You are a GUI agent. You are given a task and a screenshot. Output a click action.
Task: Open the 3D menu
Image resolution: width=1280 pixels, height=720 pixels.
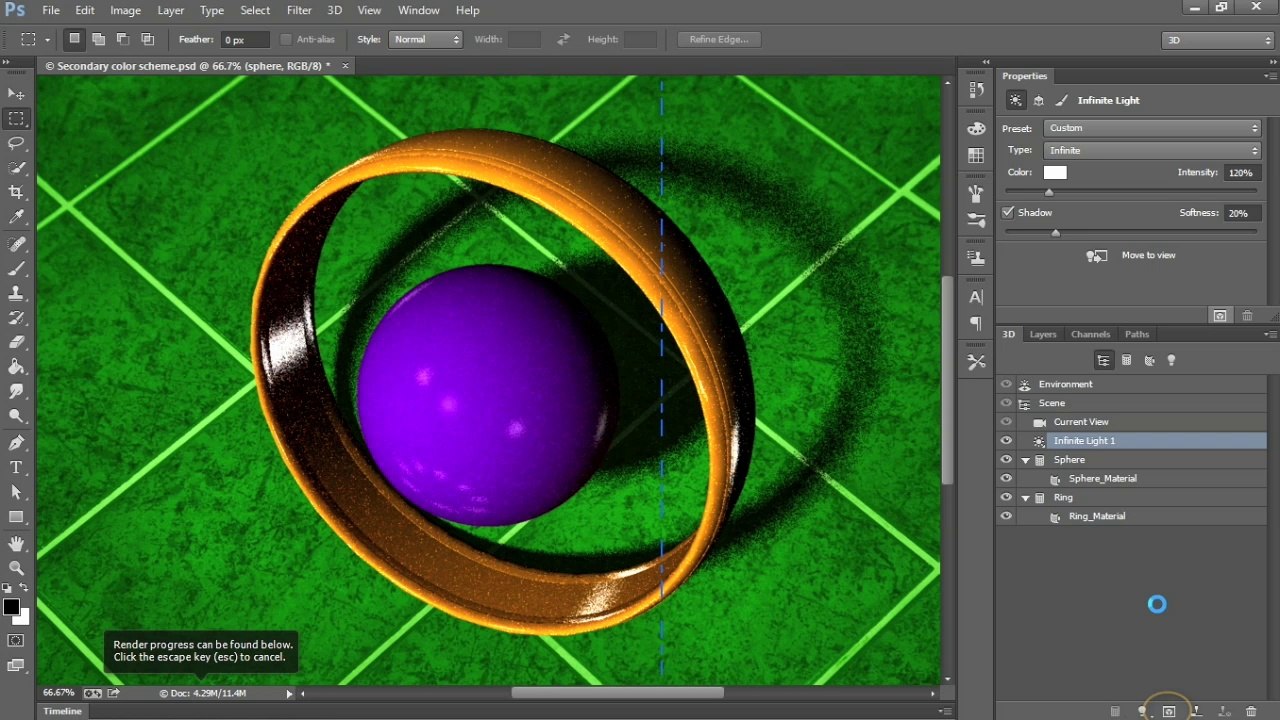[335, 10]
